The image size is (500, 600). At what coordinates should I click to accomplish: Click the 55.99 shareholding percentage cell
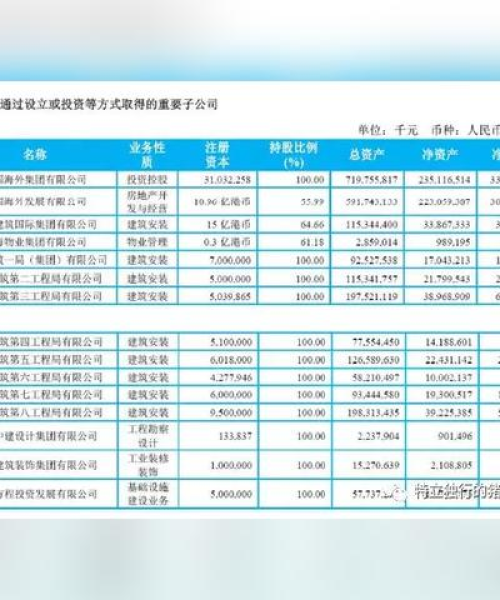312,202
